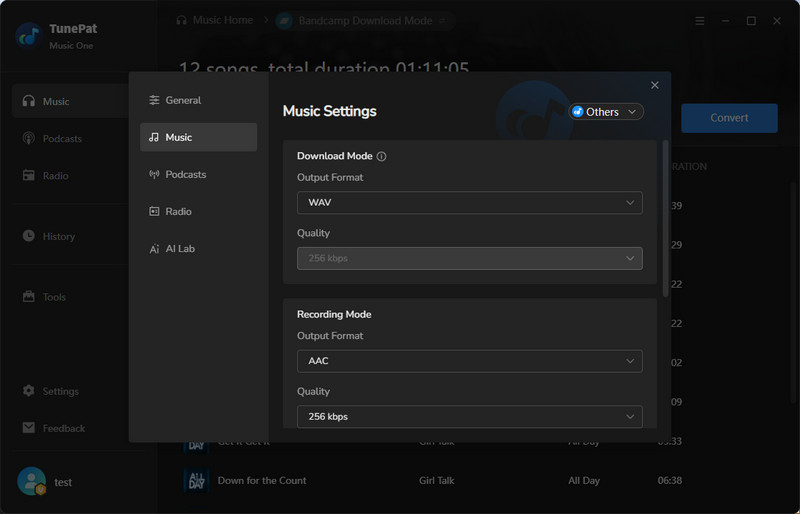Click the Download Mode info icon

pos(381,156)
